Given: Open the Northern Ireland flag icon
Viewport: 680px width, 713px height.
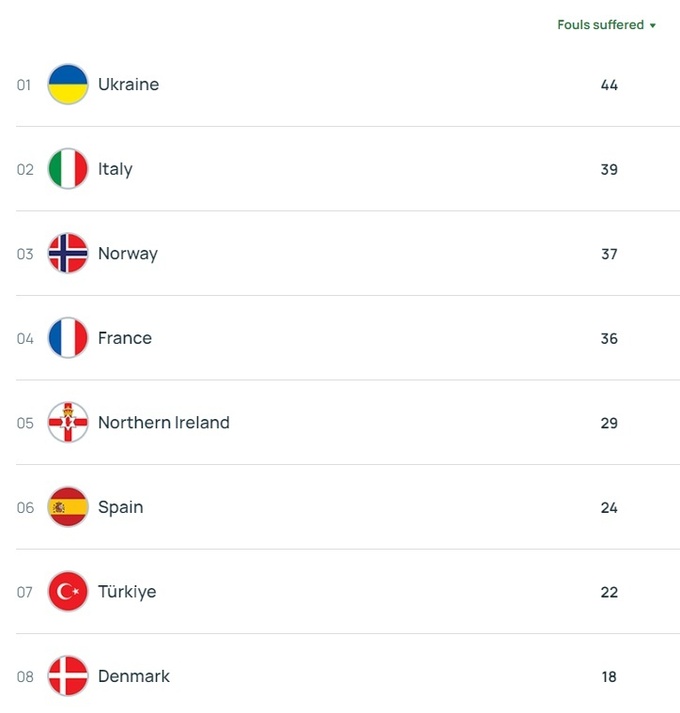Looking at the screenshot, I should (68, 423).
